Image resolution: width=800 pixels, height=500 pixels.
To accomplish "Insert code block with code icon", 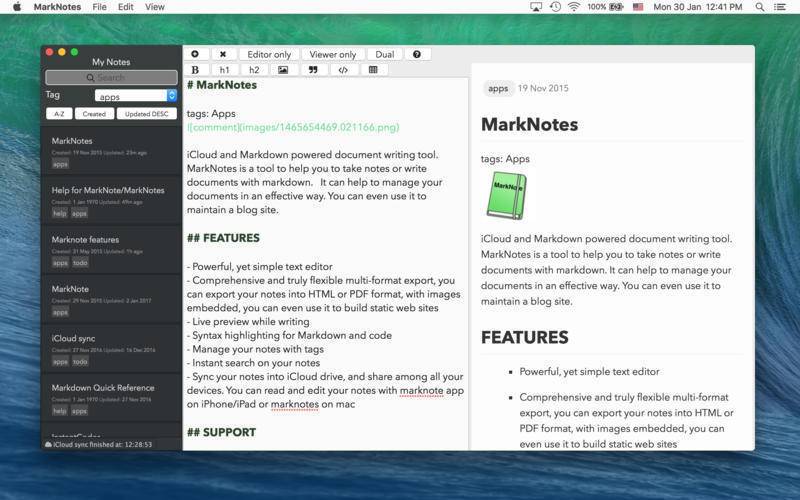I will point(343,70).
